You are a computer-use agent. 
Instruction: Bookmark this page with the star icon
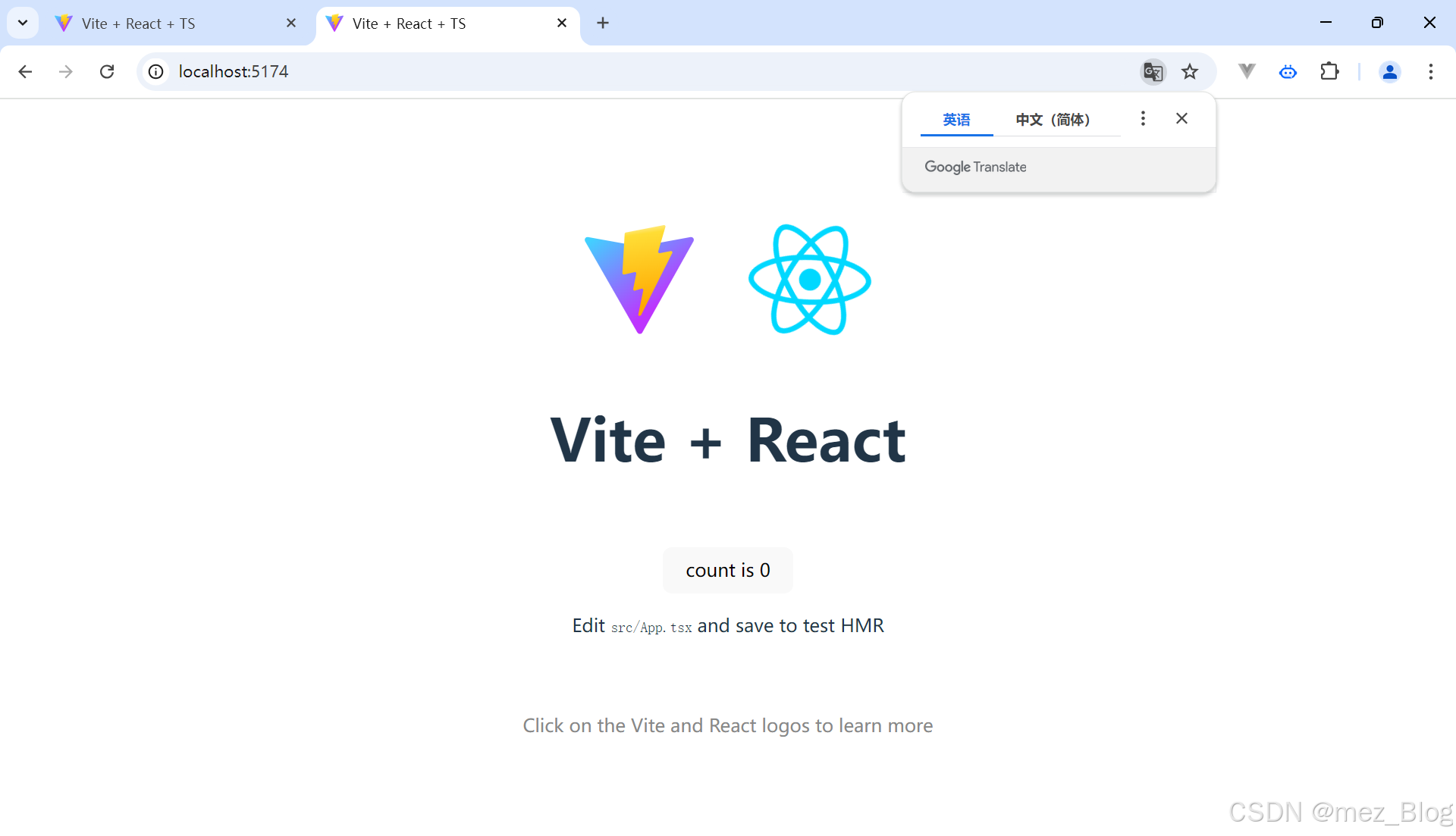coord(1190,71)
